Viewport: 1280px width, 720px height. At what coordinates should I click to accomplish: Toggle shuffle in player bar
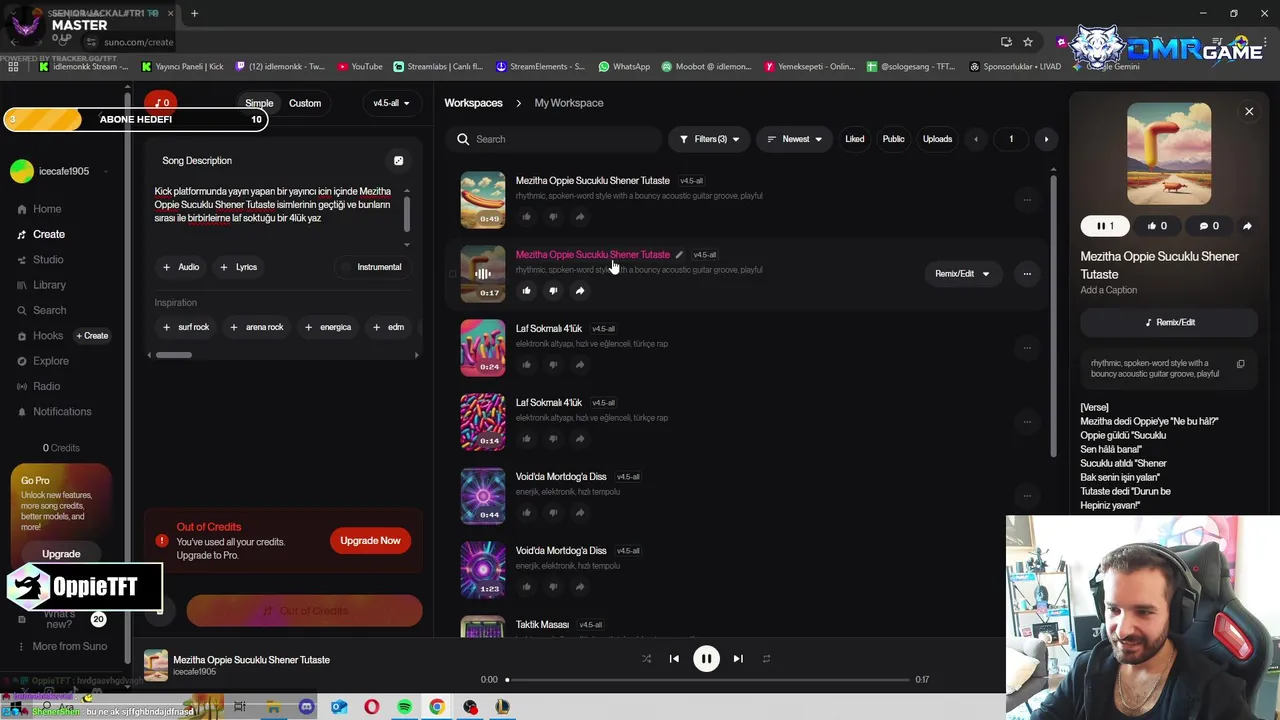(x=646, y=659)
